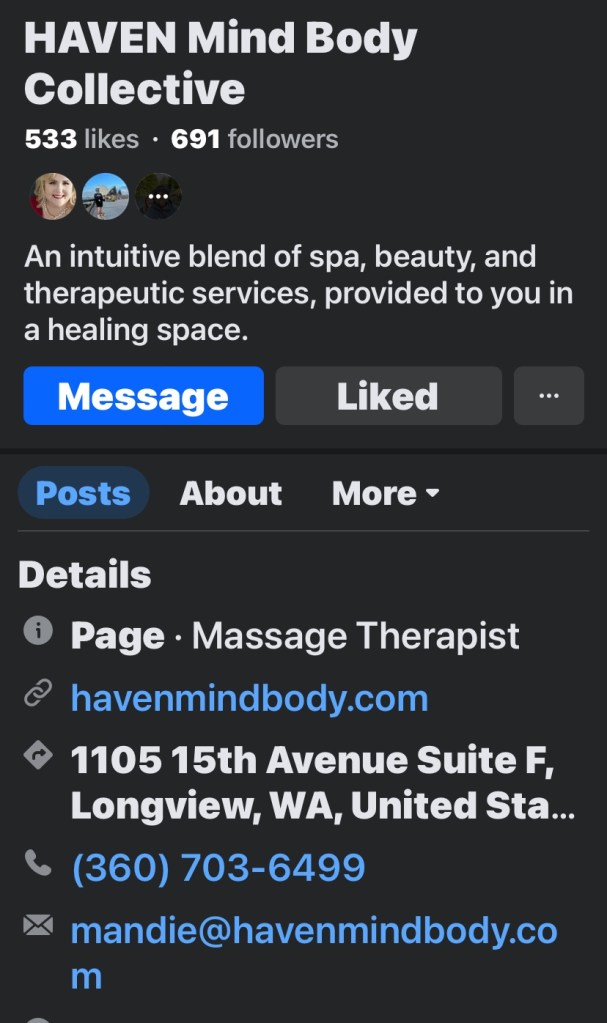Viewport: 607px width, 1023px height.
Task: Toggle the Liked button to unlike page
Action: coord(388,395)
